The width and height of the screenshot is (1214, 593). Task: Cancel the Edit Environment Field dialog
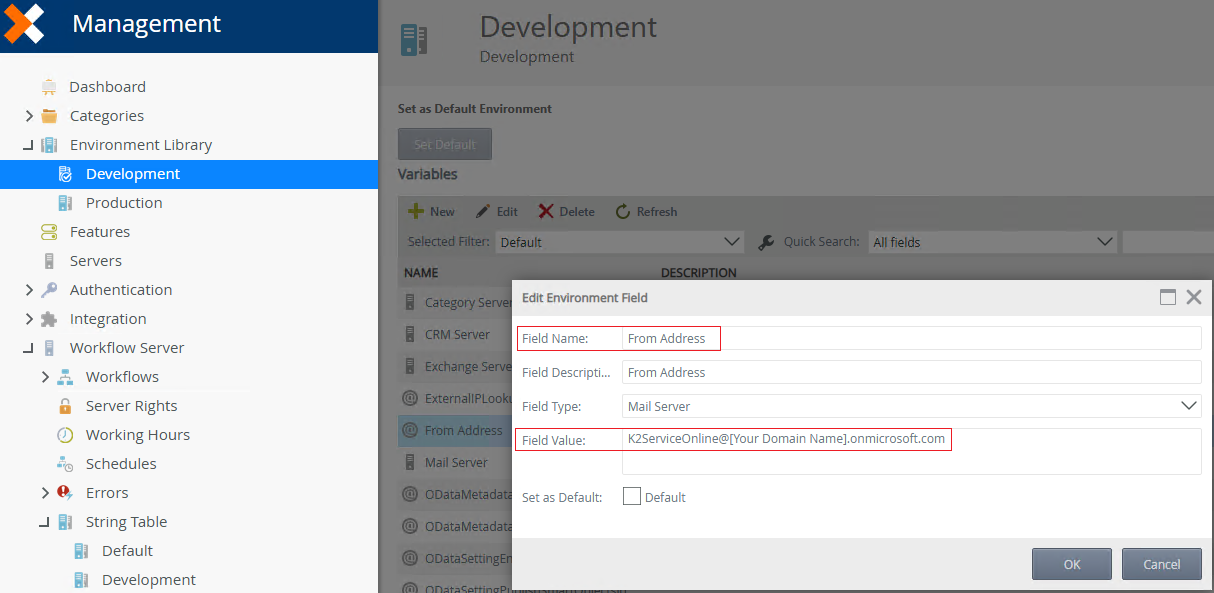point(1161,564)
